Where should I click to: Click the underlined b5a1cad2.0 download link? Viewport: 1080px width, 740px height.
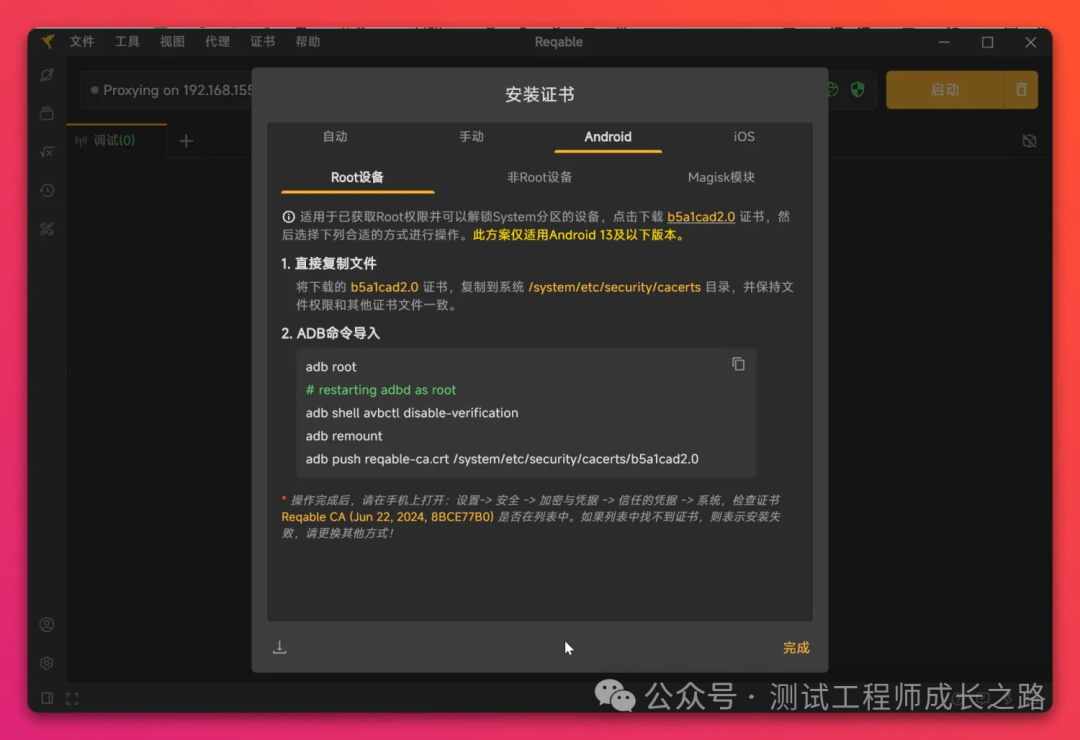tap(700, 216)
